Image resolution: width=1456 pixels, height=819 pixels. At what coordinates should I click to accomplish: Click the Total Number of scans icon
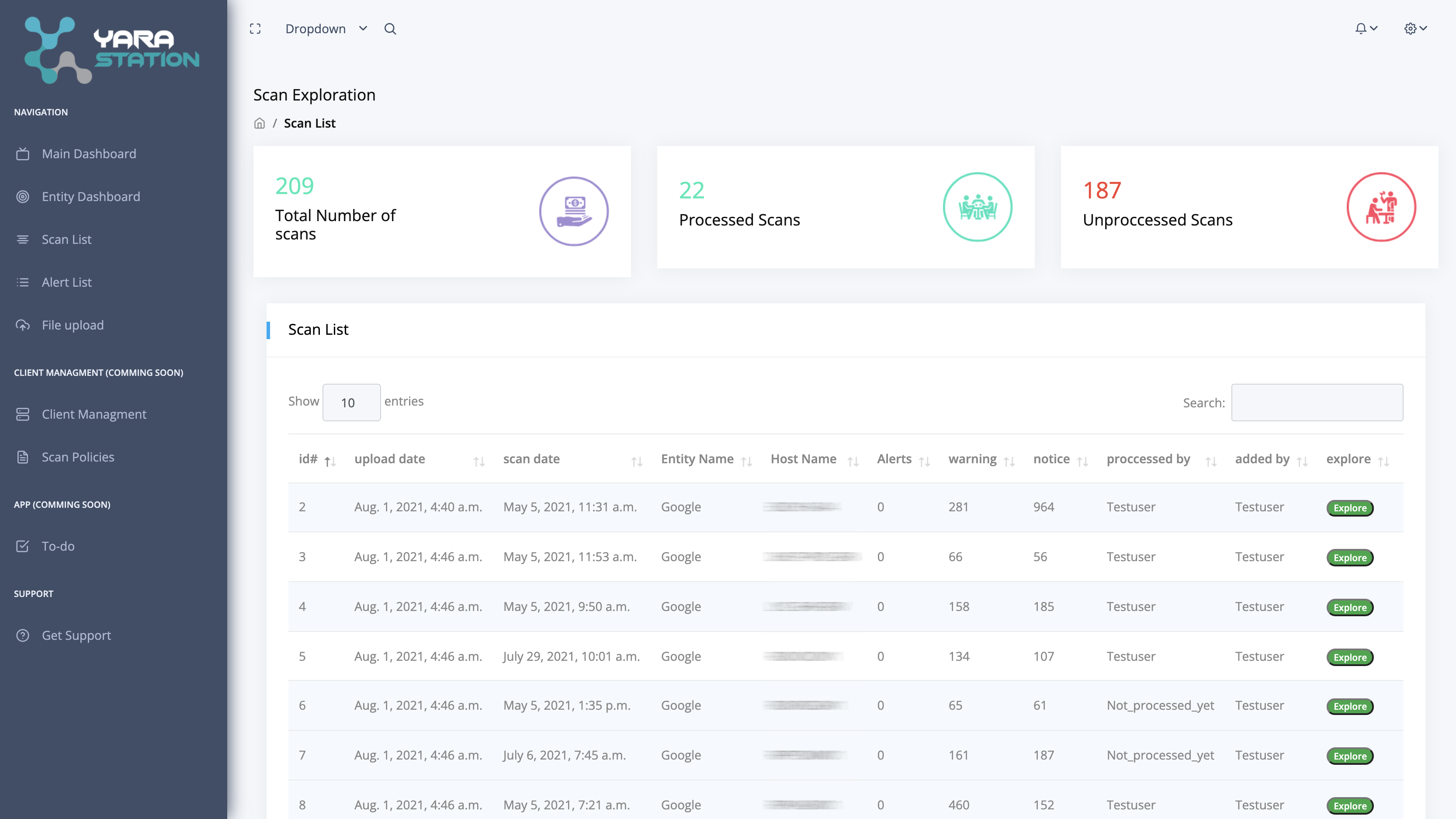(x=573, y=212)
